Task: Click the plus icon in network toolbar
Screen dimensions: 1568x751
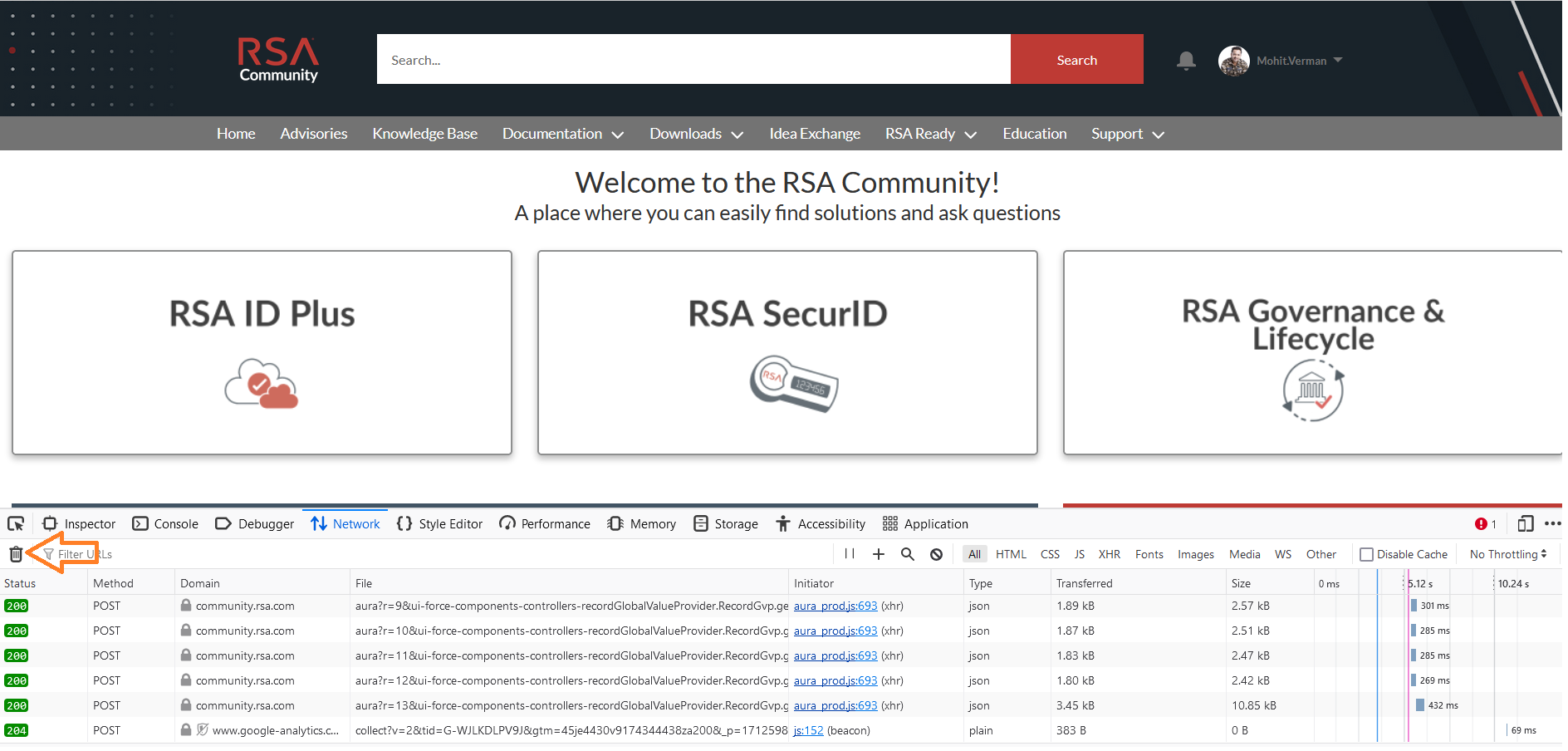Action: [878, 554]
